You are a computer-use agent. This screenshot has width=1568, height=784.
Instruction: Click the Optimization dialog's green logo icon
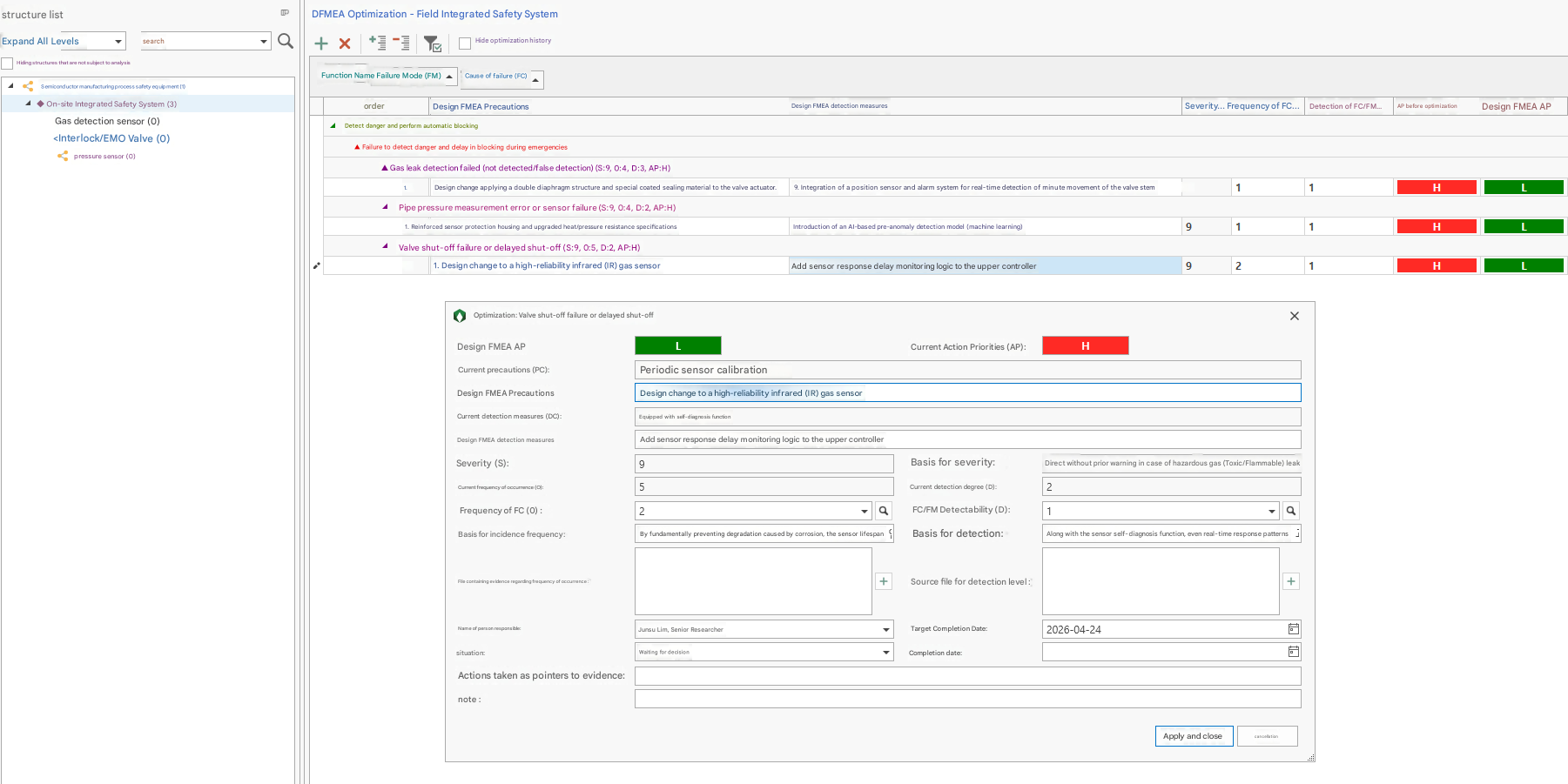pyautogui.click(x=460, y=316)
